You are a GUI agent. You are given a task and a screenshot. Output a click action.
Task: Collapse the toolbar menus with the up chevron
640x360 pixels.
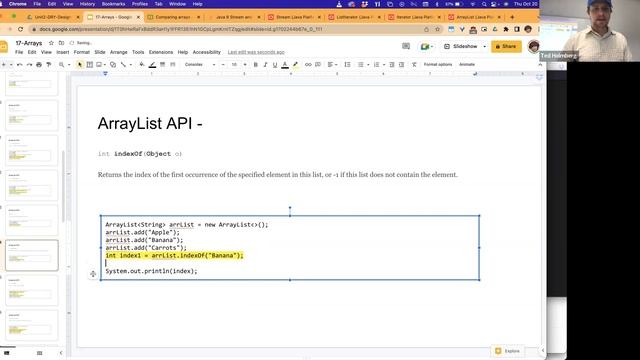point(540,64)
